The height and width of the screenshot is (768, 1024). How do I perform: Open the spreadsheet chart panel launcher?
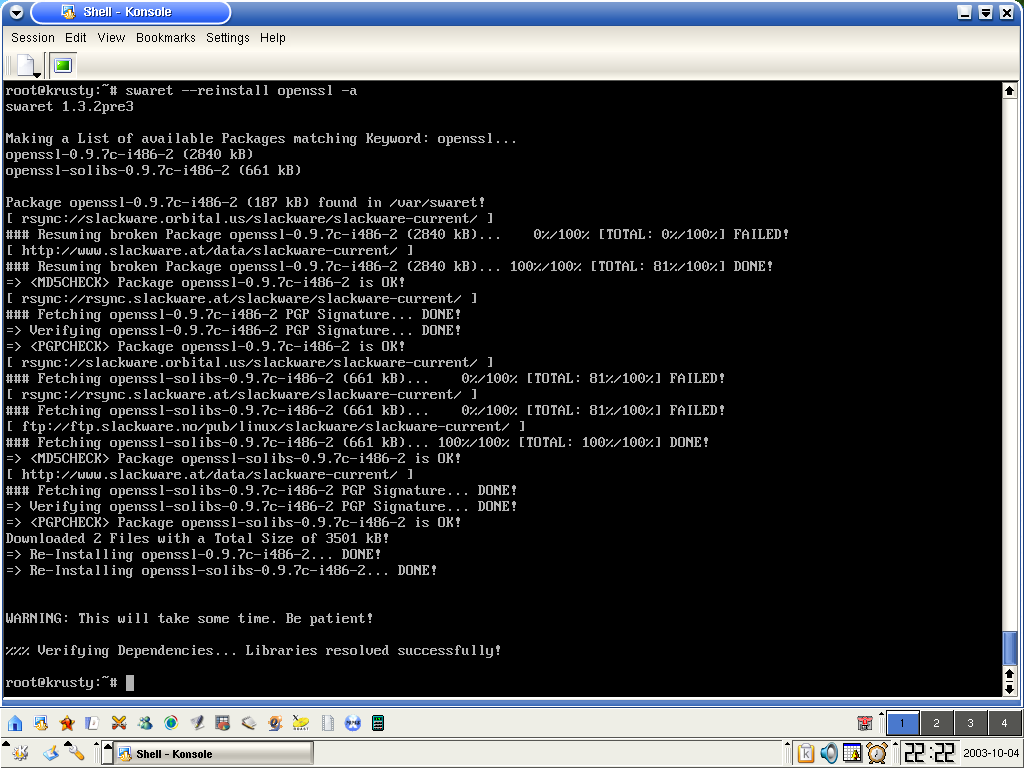pos(223,723)
